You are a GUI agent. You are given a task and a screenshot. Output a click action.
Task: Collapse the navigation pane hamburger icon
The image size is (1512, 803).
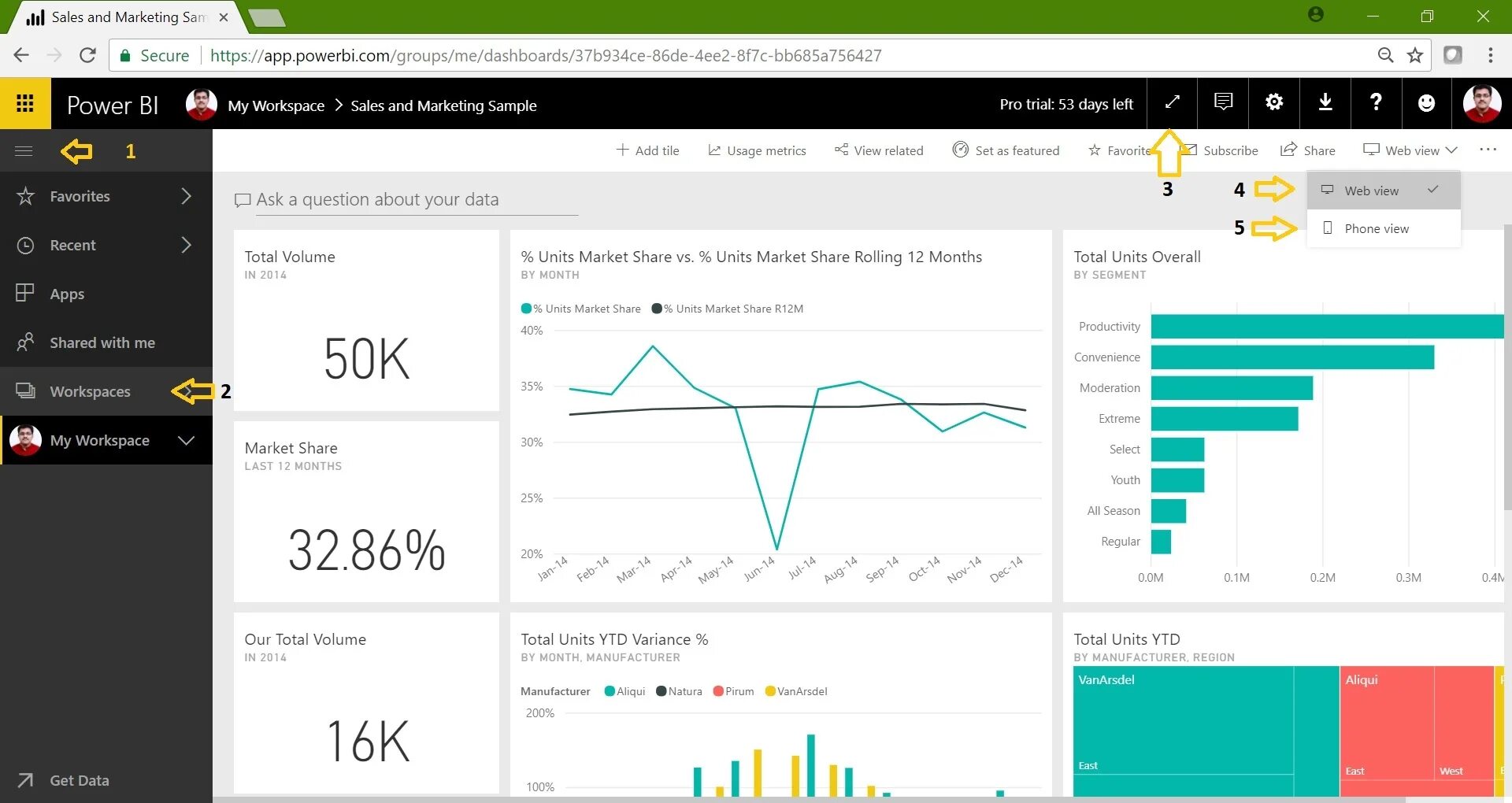coord(24,150)
